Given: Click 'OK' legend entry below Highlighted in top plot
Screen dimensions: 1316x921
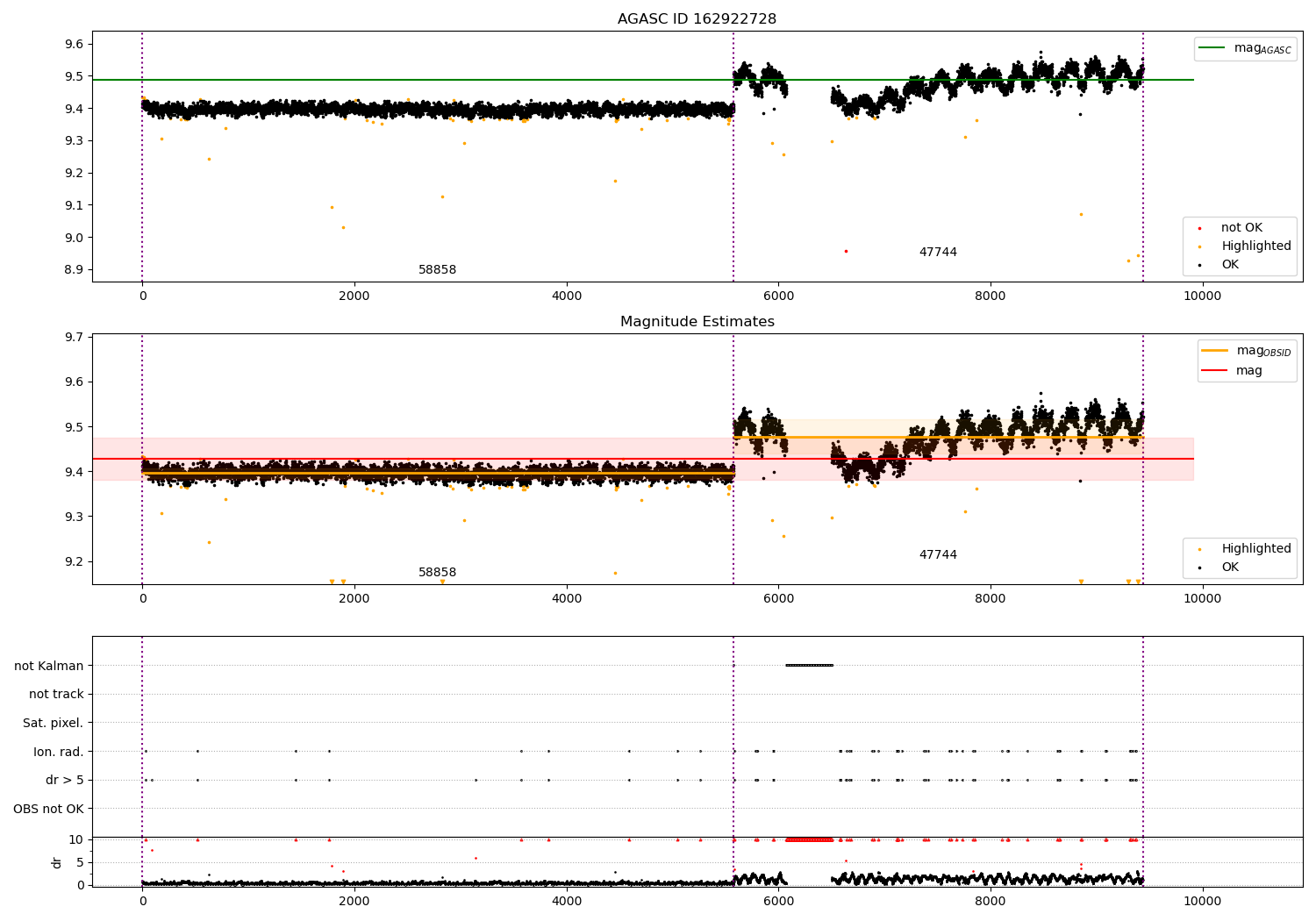Looking at the screenshot, I should 1230,265.
